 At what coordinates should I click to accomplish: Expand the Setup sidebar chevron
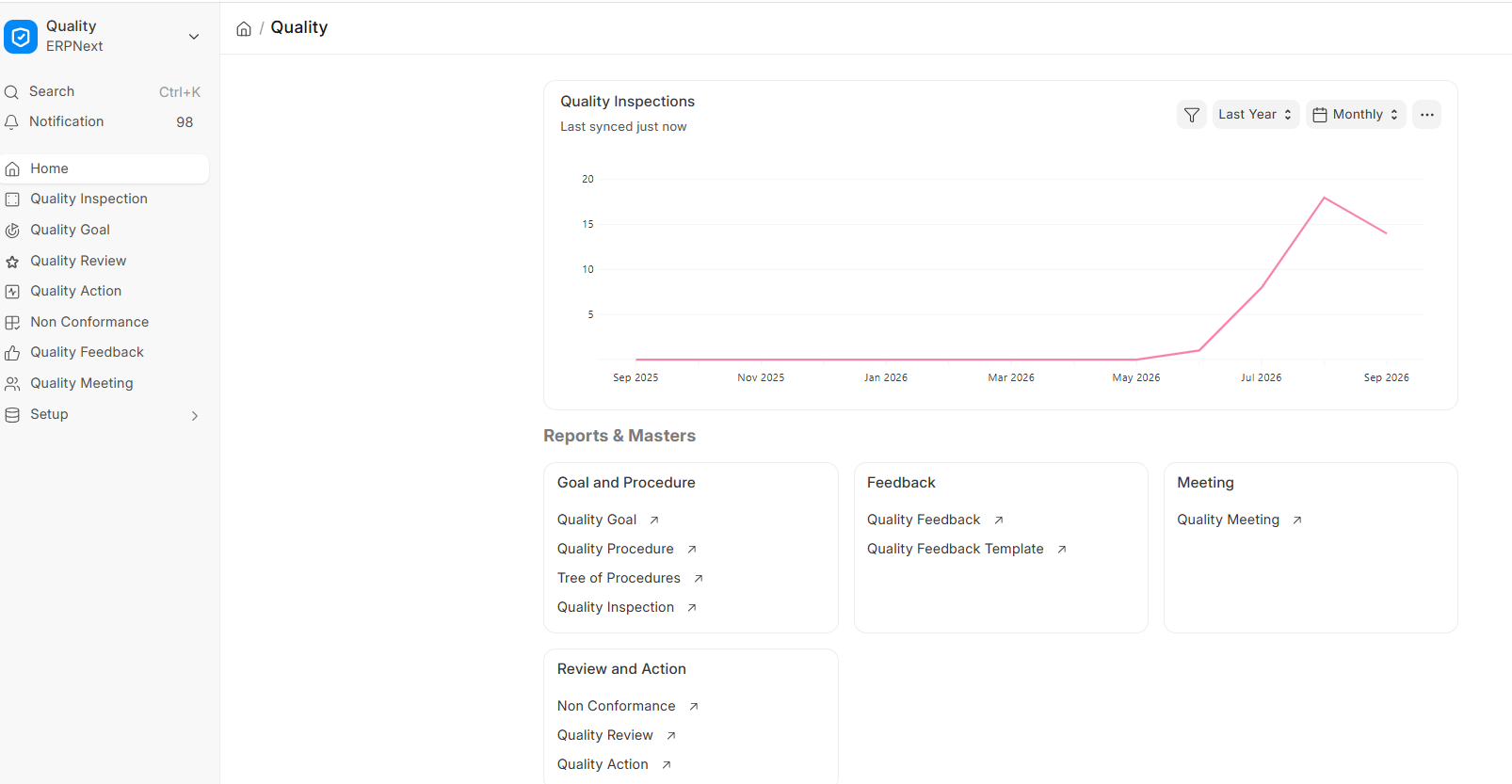[195, 416]
